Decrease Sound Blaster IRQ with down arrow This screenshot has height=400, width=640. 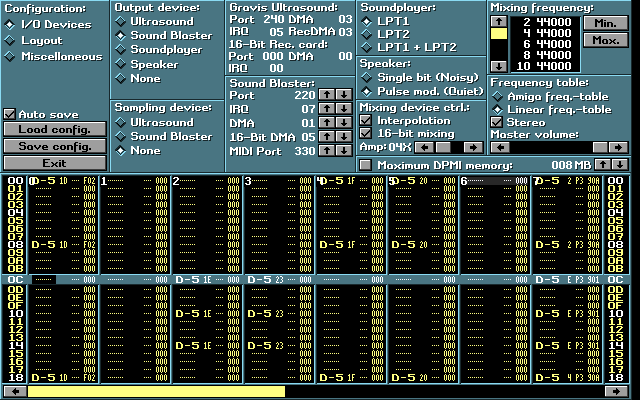click(345, 108)
